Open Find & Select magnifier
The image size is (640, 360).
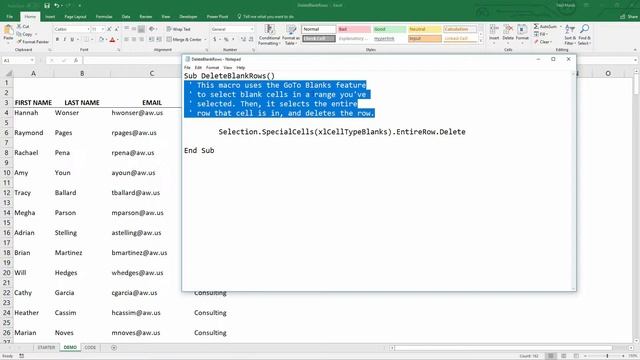click(584, 35)
